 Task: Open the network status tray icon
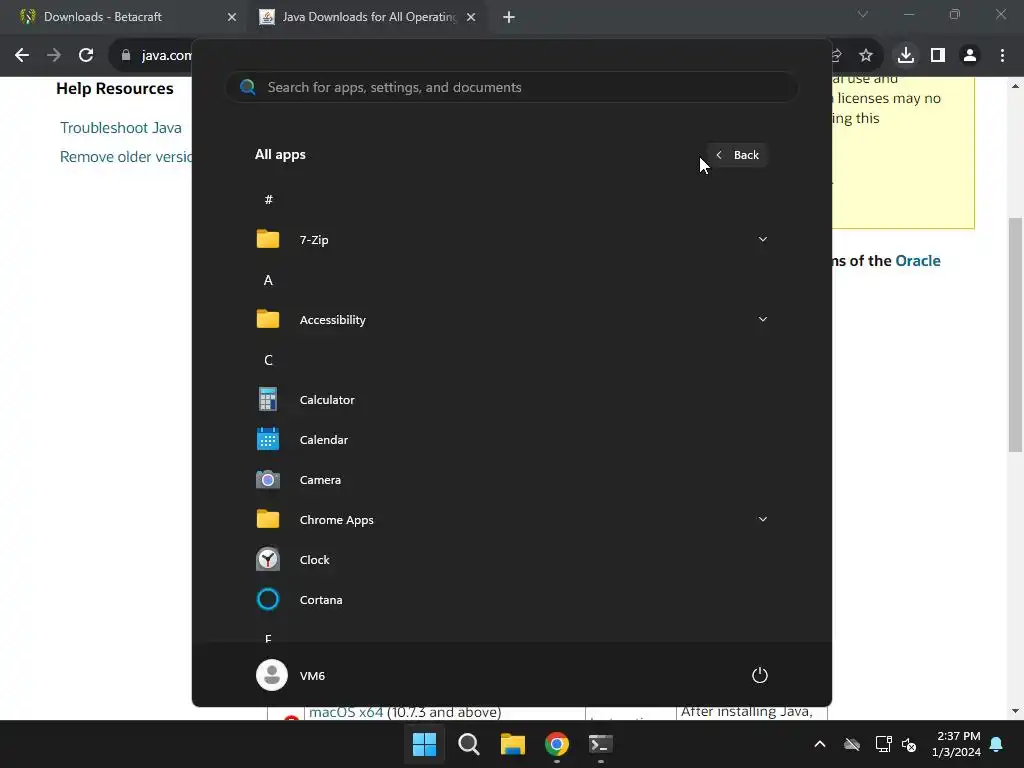884,744
